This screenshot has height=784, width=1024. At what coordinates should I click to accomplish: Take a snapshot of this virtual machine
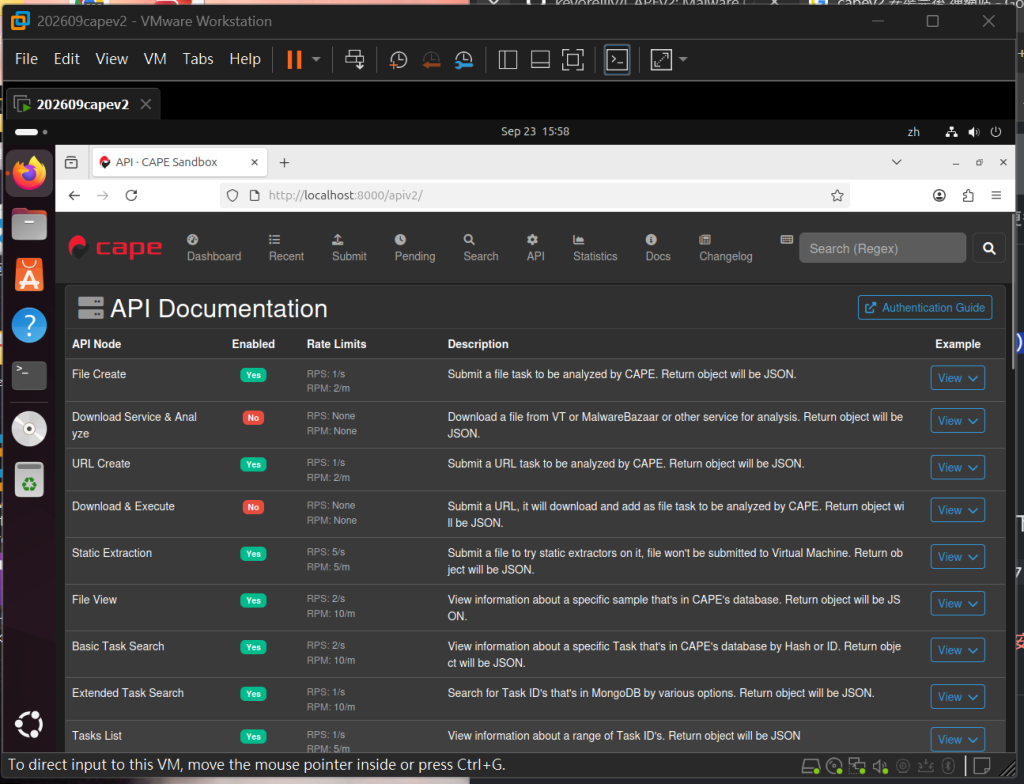(398, 60)
